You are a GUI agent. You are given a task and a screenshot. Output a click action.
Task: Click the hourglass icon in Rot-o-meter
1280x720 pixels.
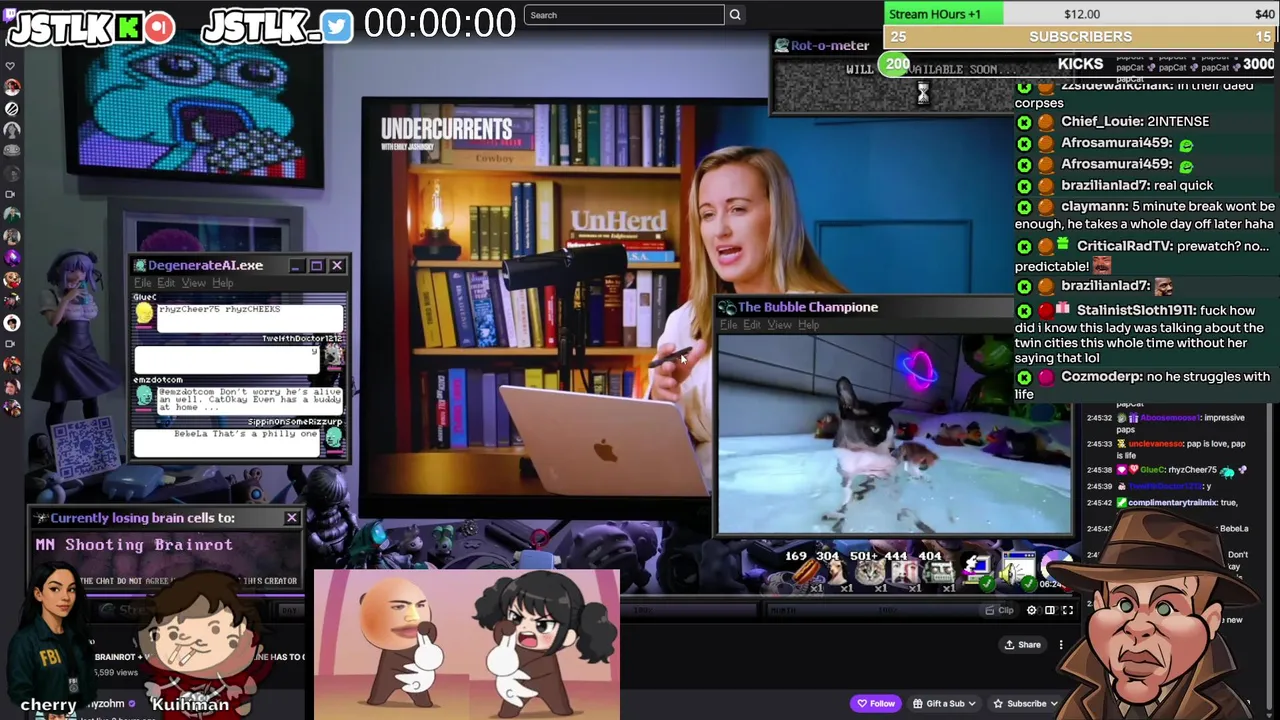point(923,93)
